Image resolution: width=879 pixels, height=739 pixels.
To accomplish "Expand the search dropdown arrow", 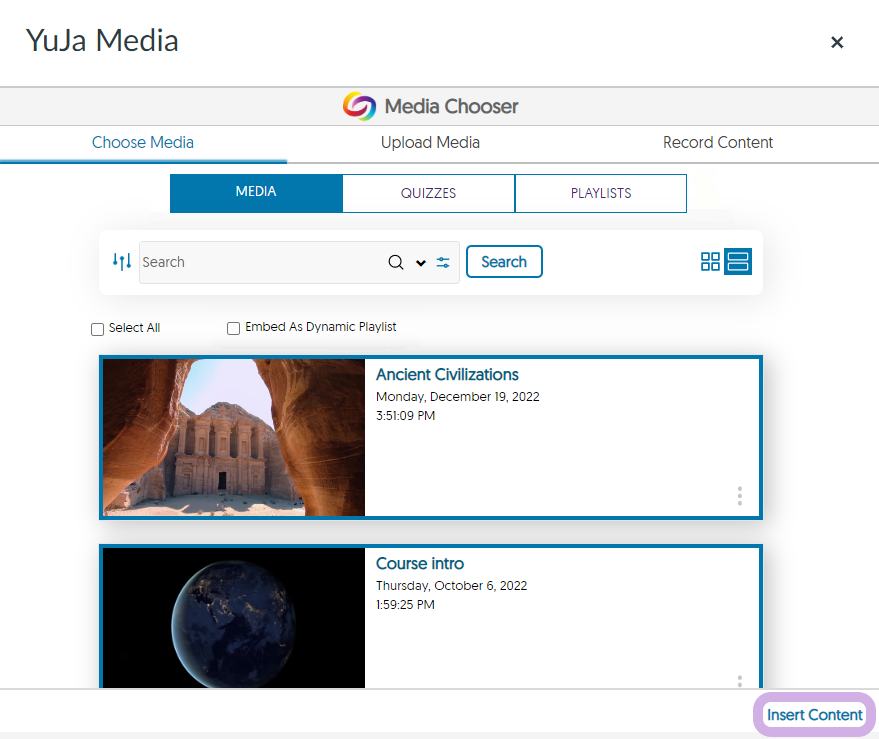I will [x=421, y=263].
